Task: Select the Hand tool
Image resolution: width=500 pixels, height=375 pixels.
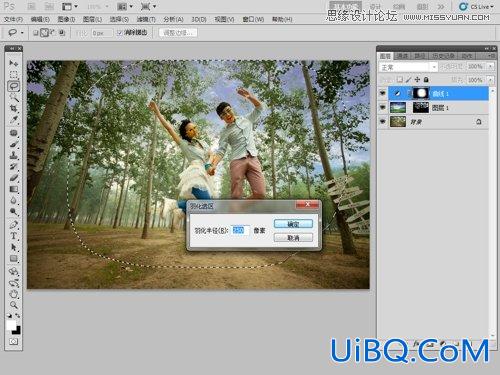Action: [x=14, y=294]
